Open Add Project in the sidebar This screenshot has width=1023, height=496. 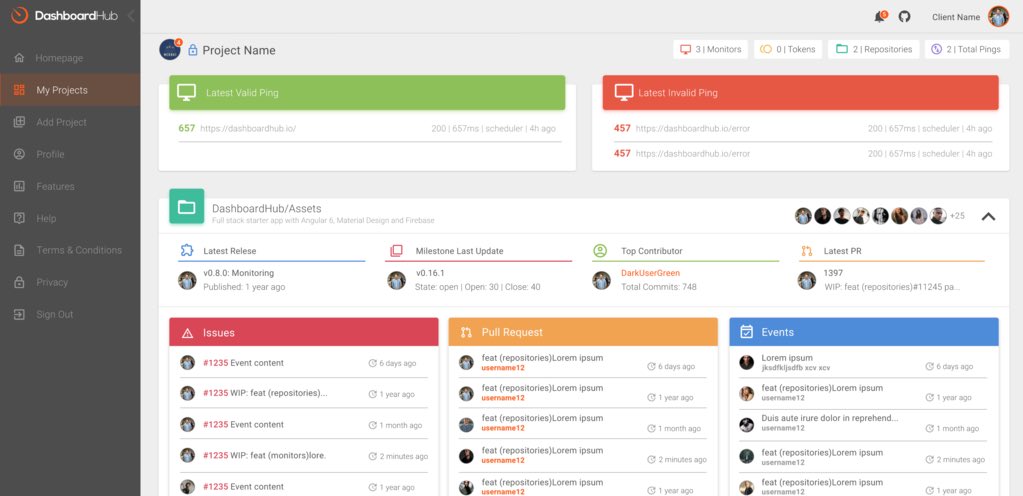[70, 122]
